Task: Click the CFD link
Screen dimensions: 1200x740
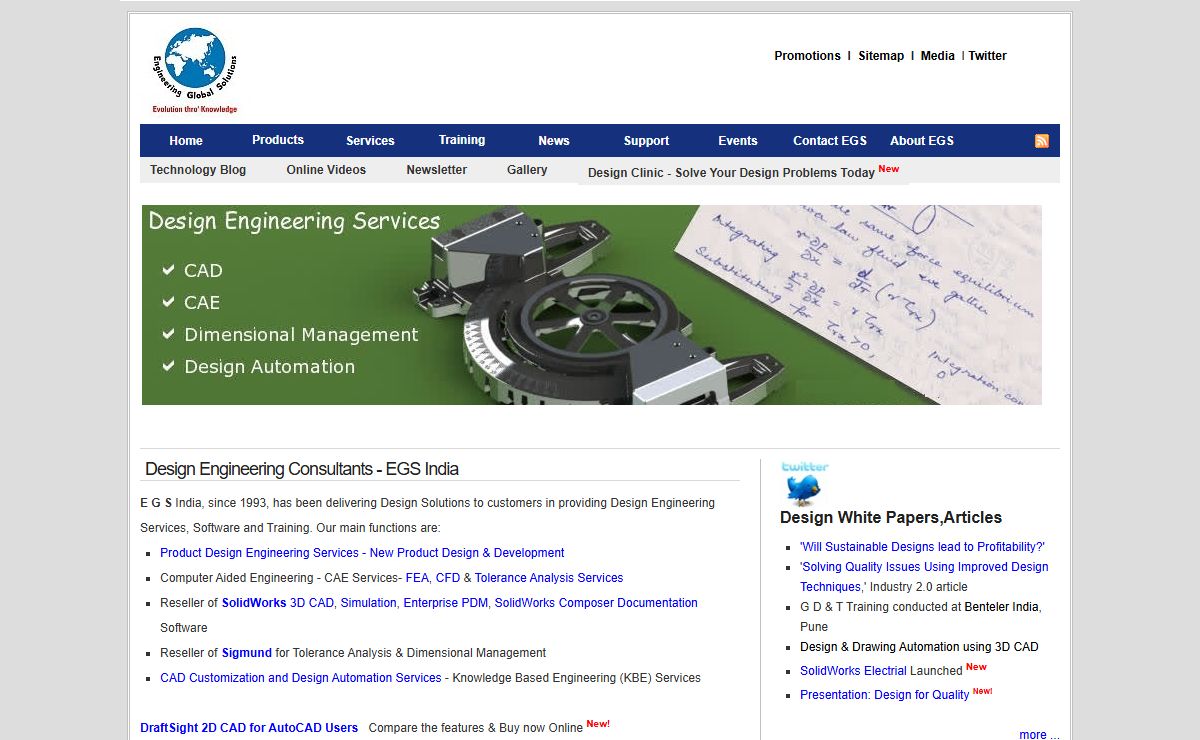Action: click(448, 578)
